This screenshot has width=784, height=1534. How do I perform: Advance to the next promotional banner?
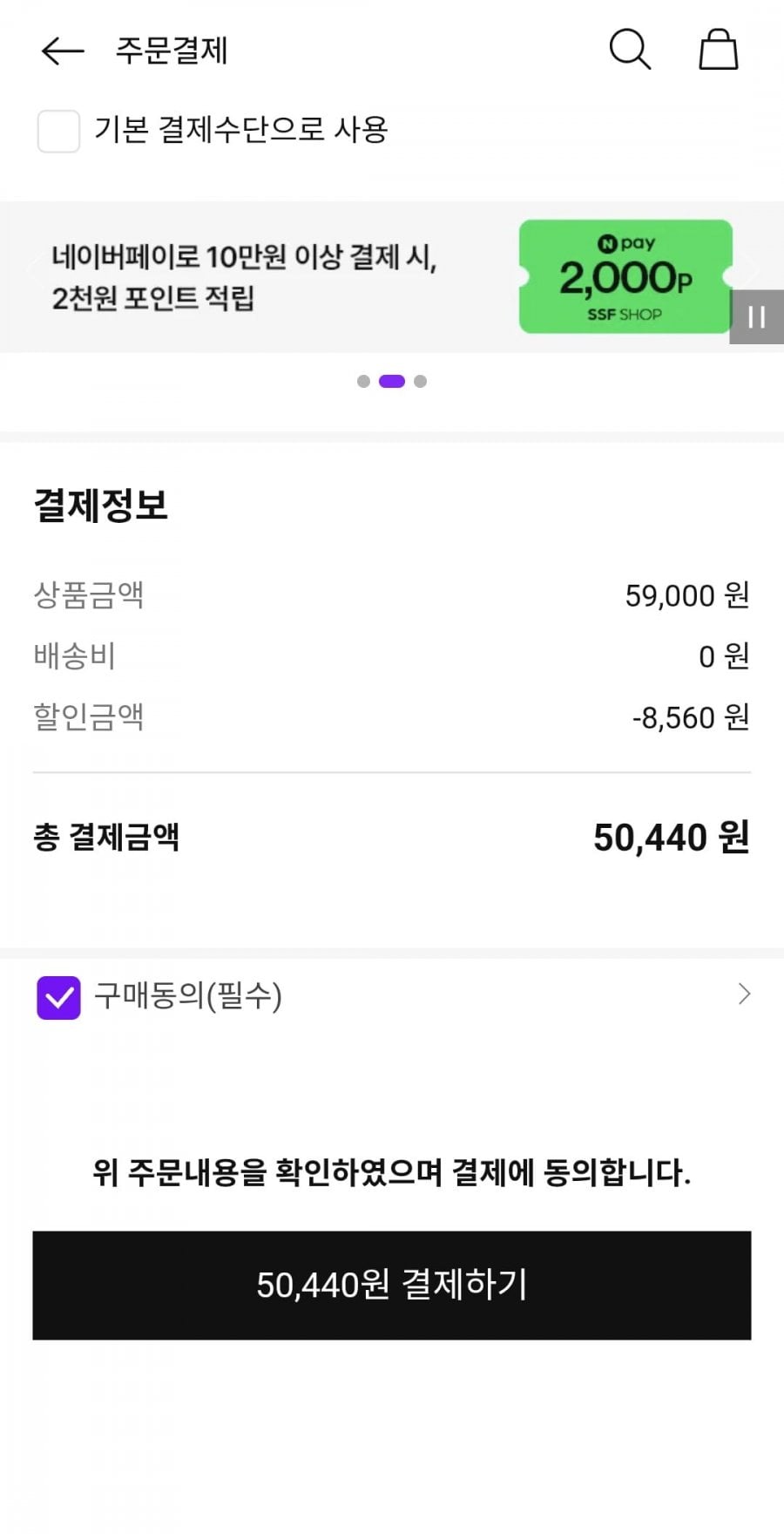[x=751, y=267]
